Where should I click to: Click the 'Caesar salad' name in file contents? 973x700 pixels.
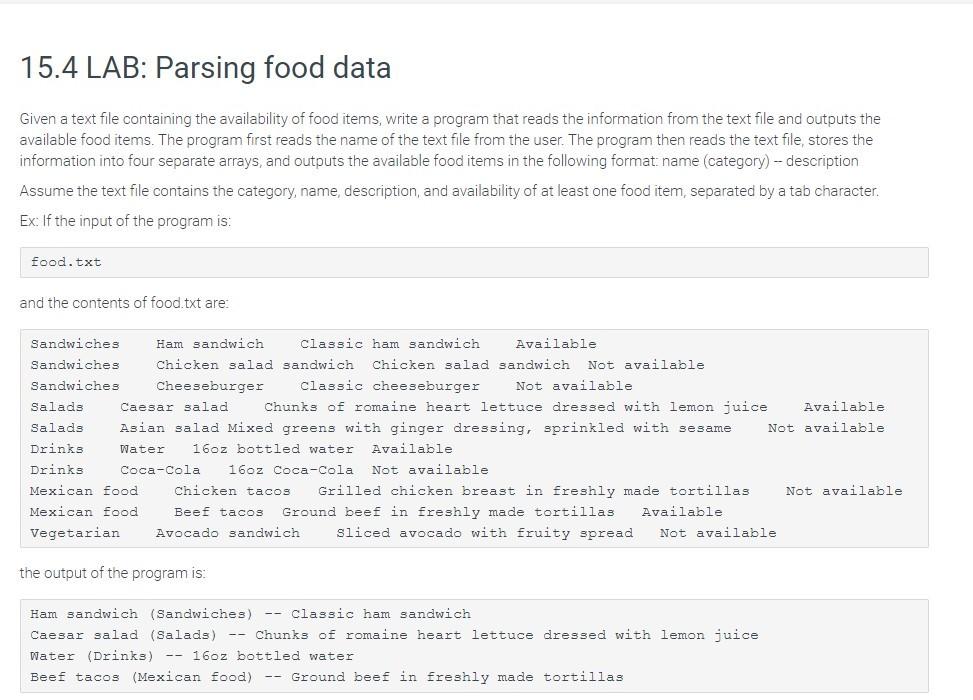tap(174, 407)
